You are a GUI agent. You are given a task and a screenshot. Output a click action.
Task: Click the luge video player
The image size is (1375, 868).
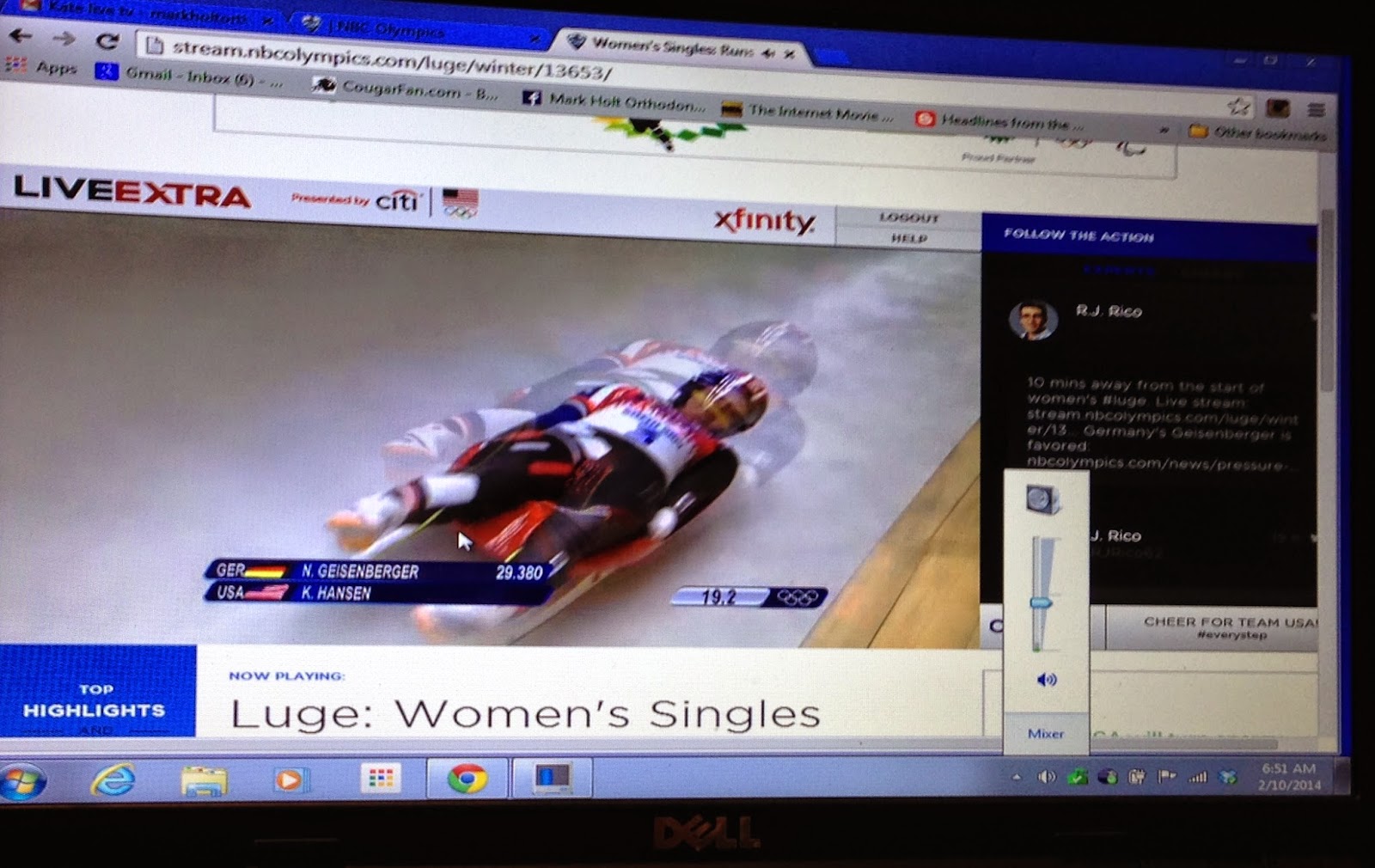coord(490,430)
